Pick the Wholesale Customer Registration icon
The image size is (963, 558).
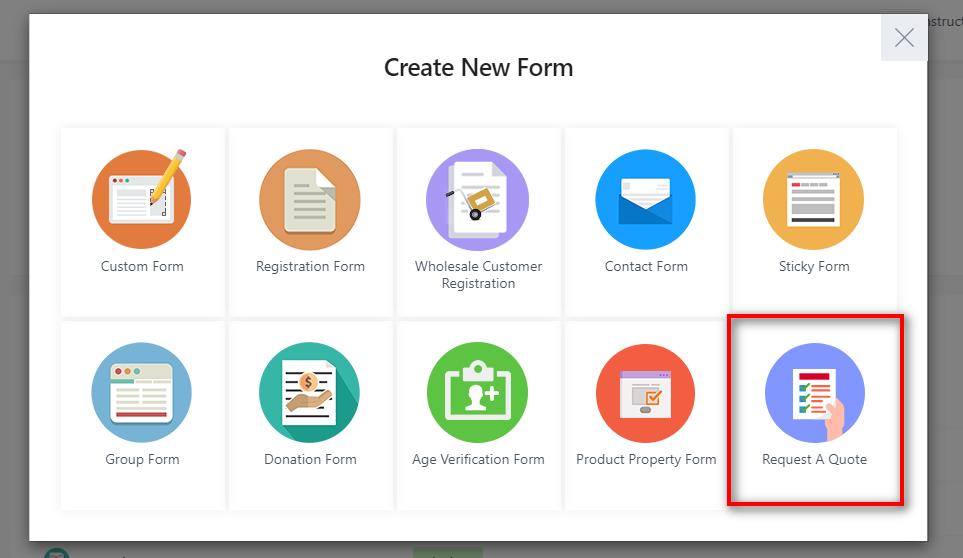click(x=478, y=199)
